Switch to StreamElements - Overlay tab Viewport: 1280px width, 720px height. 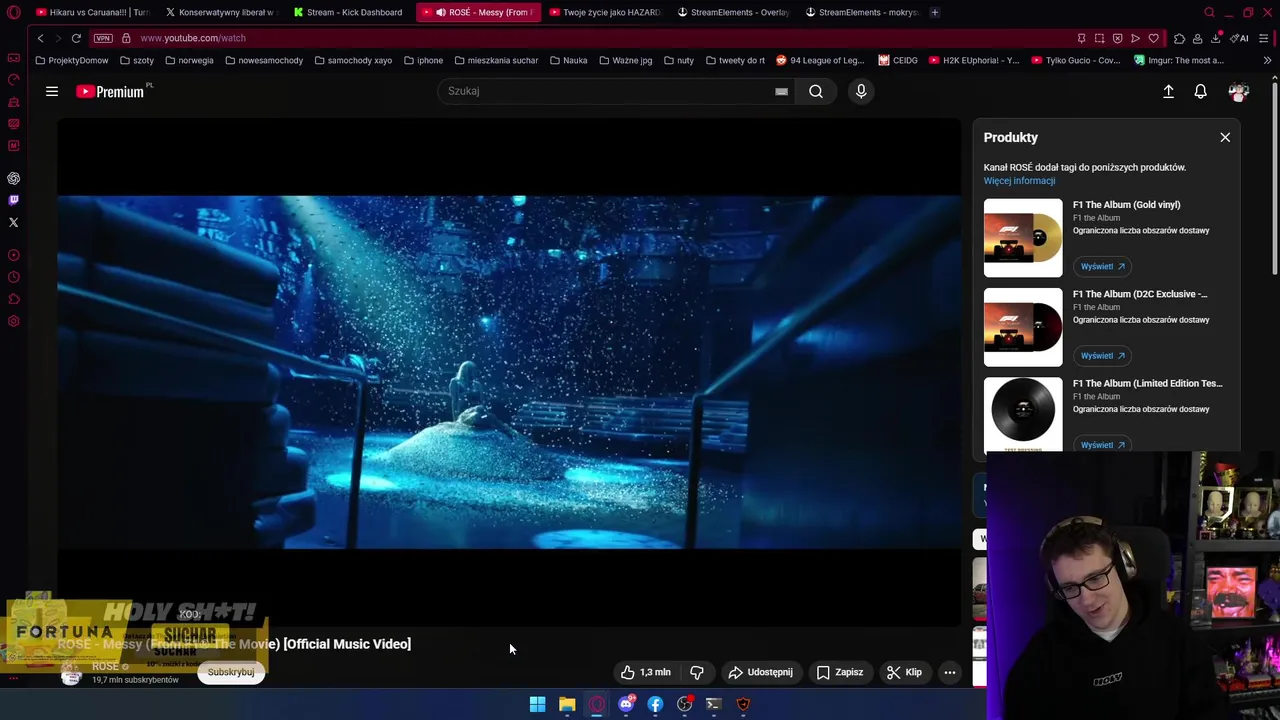tap(733, 12)
